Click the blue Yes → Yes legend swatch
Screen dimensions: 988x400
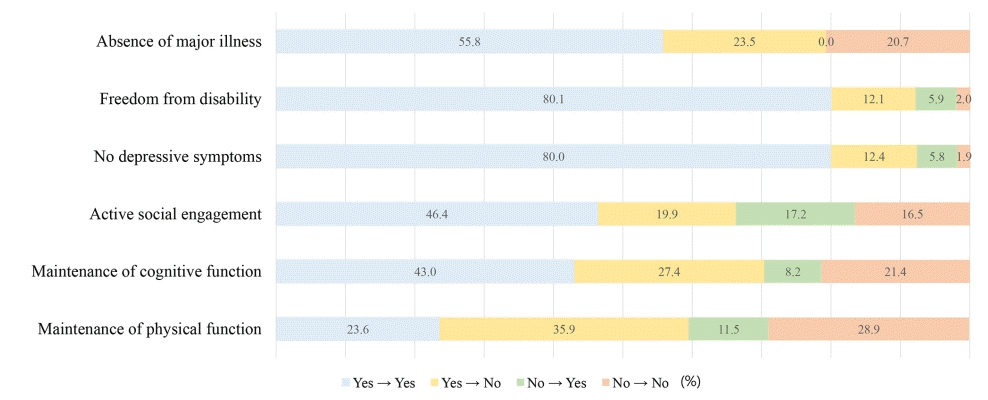(345, 382)
